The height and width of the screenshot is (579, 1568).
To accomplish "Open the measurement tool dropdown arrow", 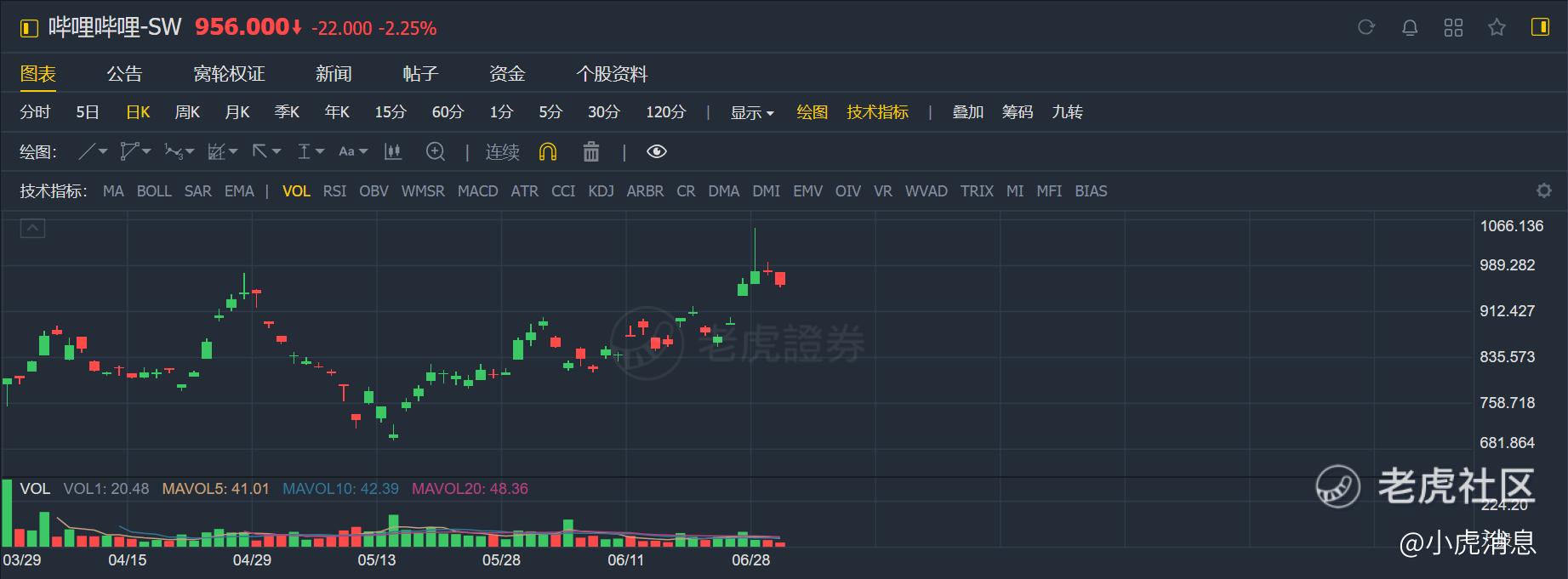I will coord(320,152).
